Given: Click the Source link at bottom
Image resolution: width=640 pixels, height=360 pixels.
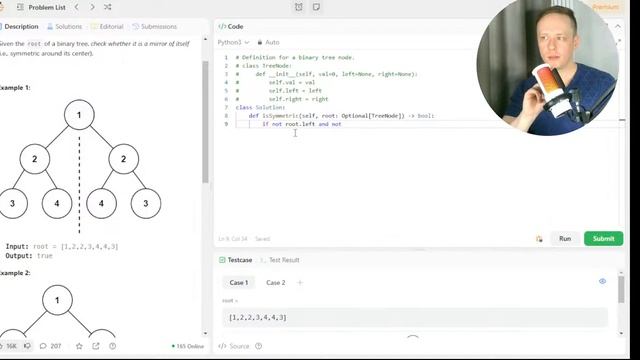Looking at the screenshot, I should 234,346.
